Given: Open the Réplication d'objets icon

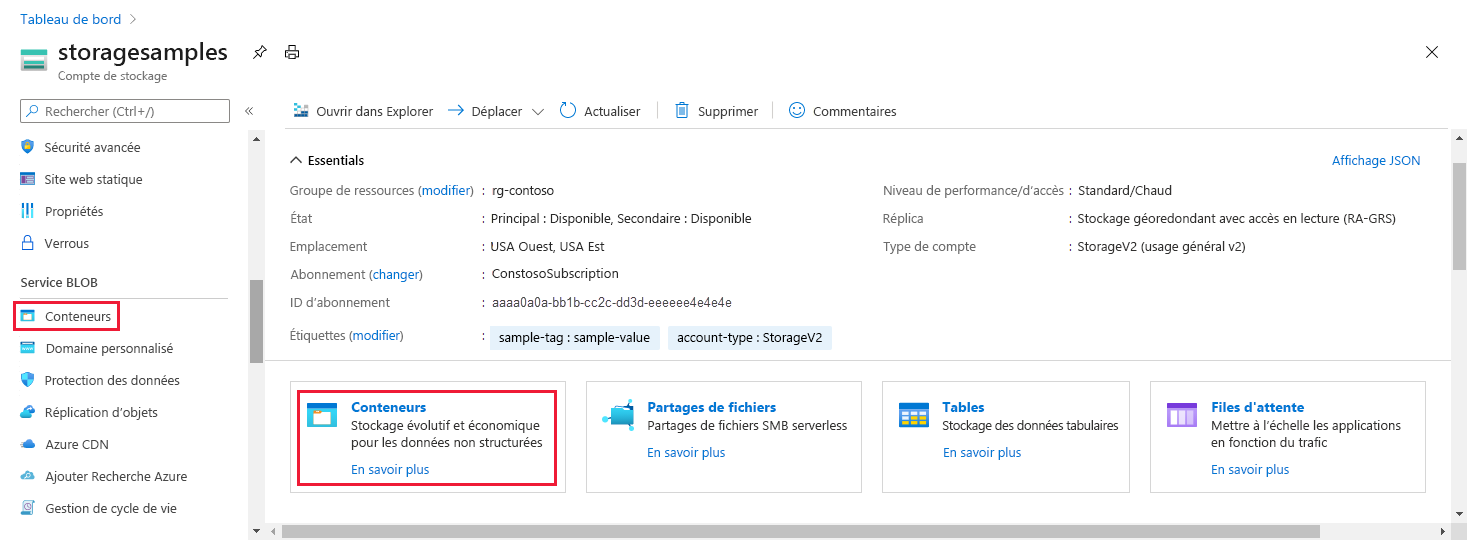Looking at the screenshot, I should pyautogui.click(x=28, y=412).
